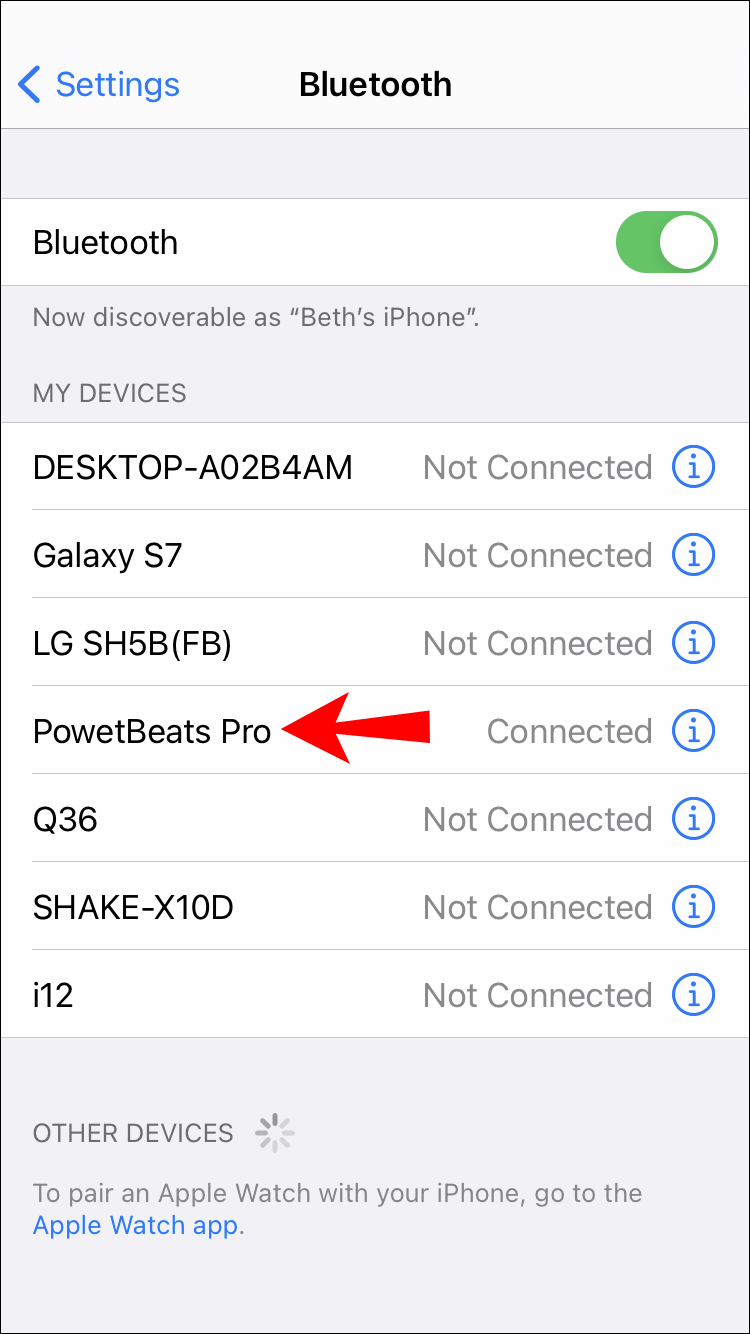
Task: Connect to DESKTOP-A02B4AM
Action: point(375,466)
